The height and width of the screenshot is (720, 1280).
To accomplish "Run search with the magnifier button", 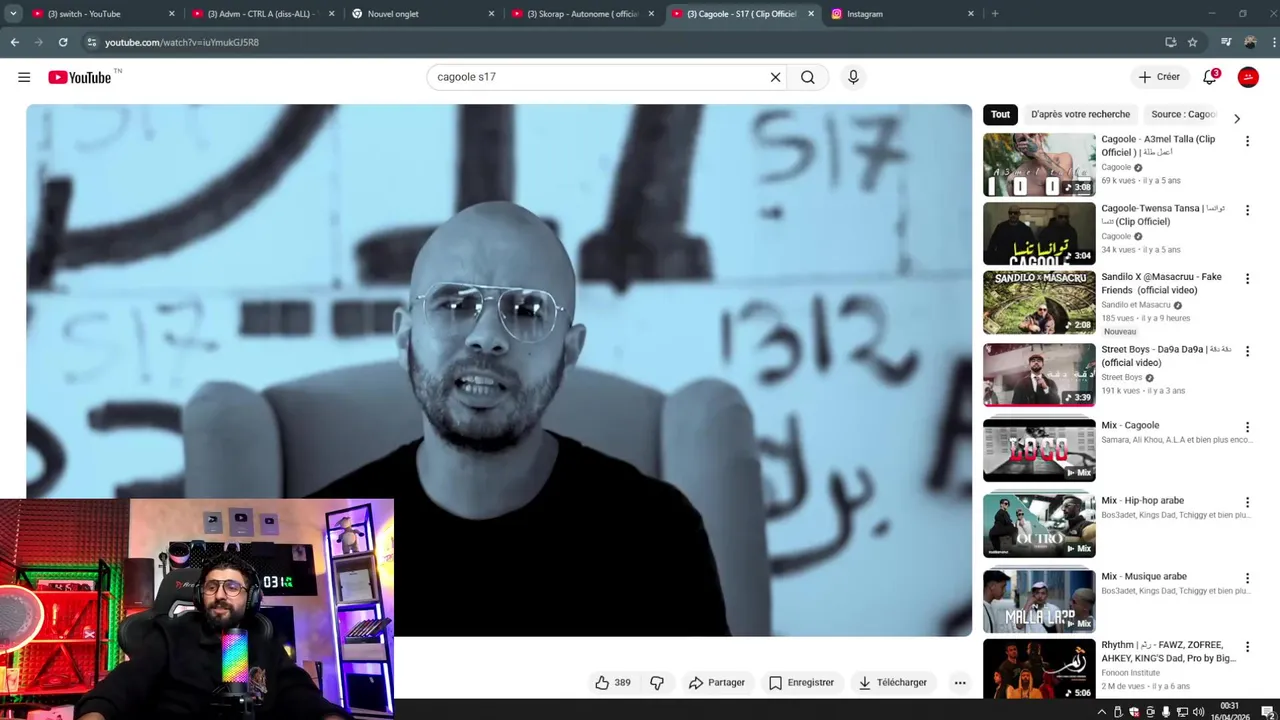I will 808,77.
